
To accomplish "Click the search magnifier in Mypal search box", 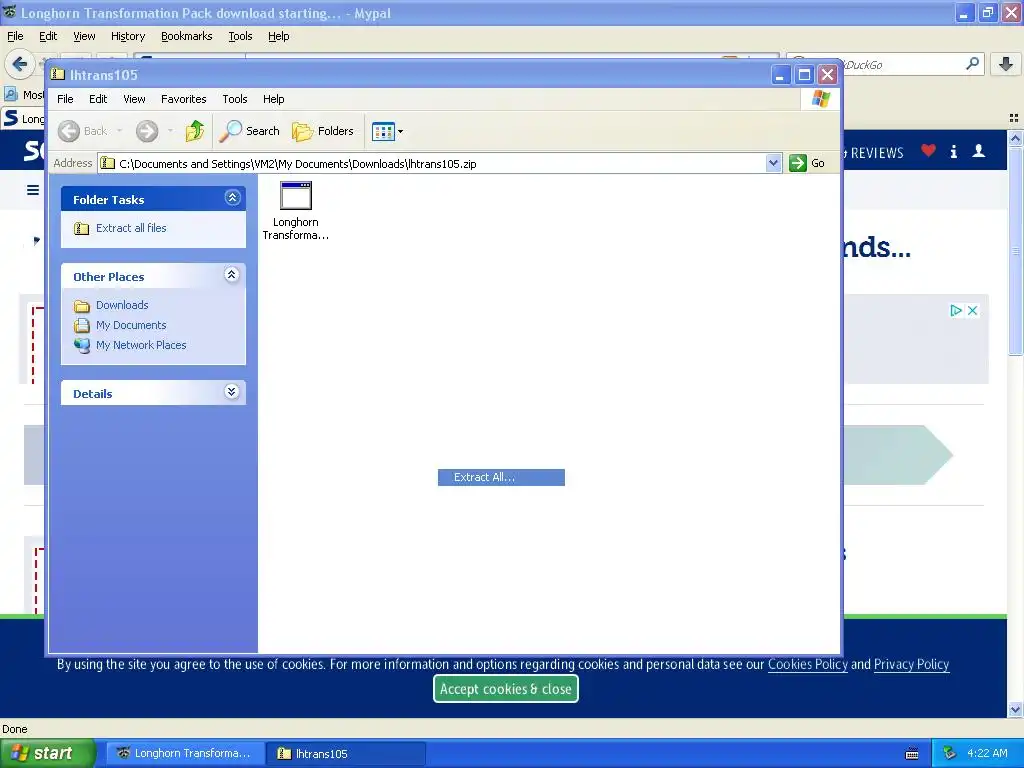I will click(x=972, y=64).
